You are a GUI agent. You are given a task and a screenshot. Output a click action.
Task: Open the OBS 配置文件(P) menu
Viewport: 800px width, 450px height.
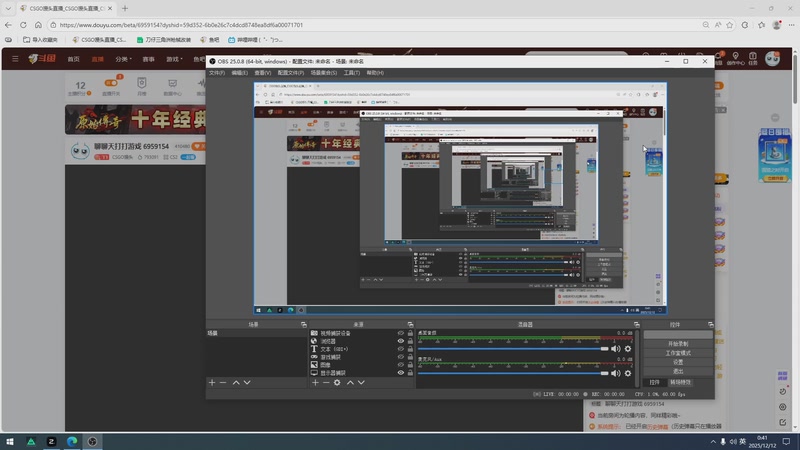click(291, 73)
